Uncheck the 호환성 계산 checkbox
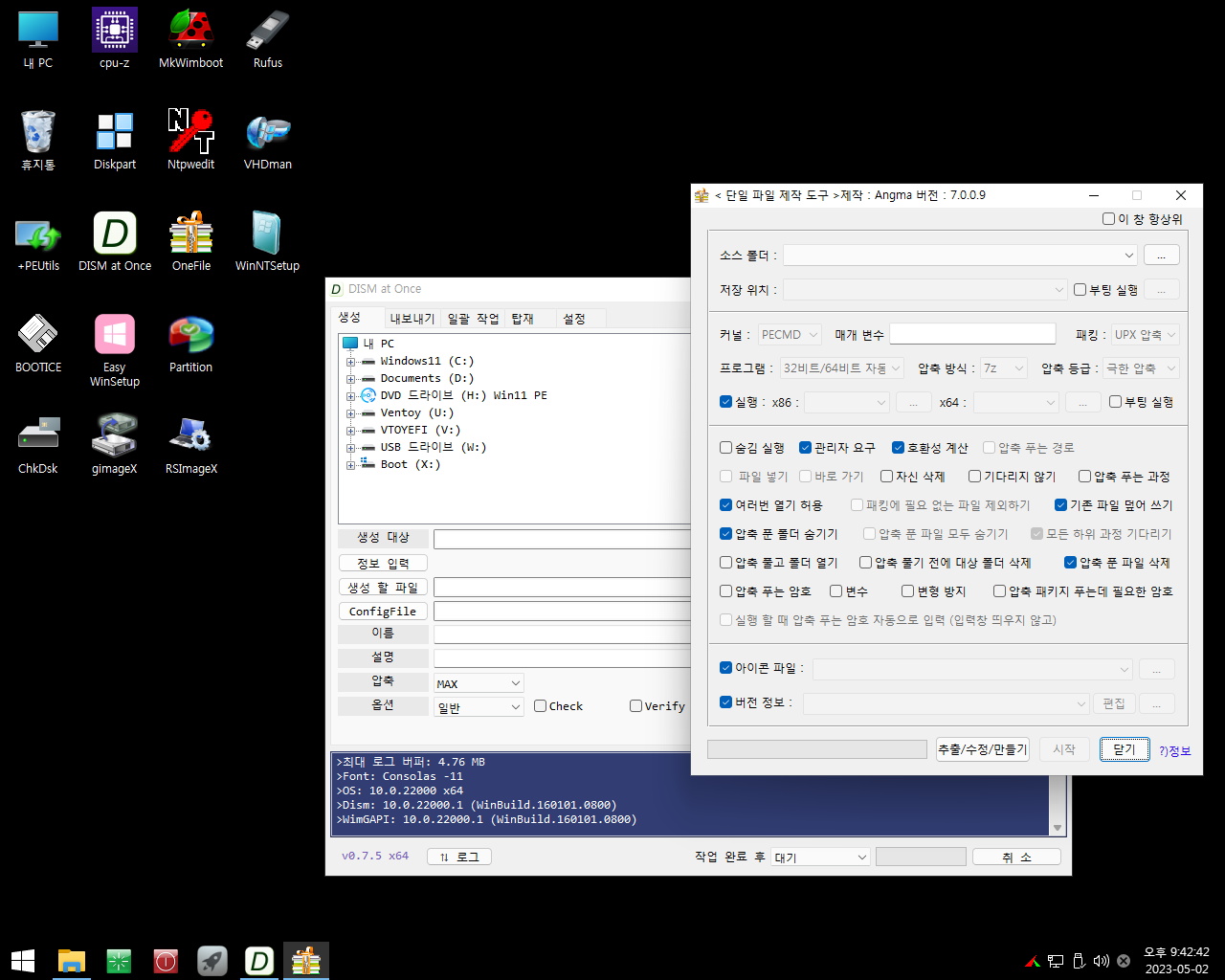1225x980 pixels. [898, 448]
